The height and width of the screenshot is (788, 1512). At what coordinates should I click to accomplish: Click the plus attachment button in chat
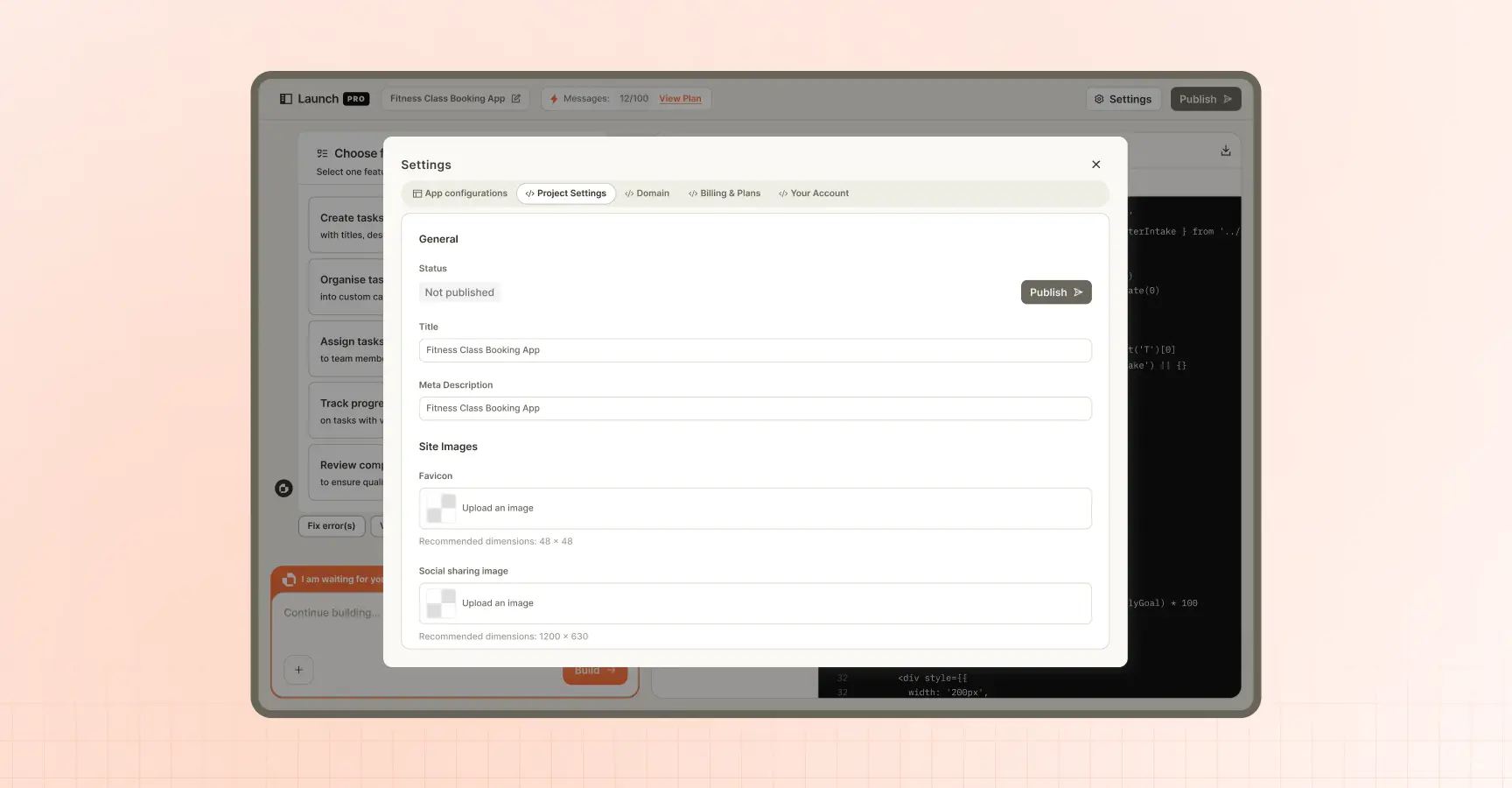(298, 670)
